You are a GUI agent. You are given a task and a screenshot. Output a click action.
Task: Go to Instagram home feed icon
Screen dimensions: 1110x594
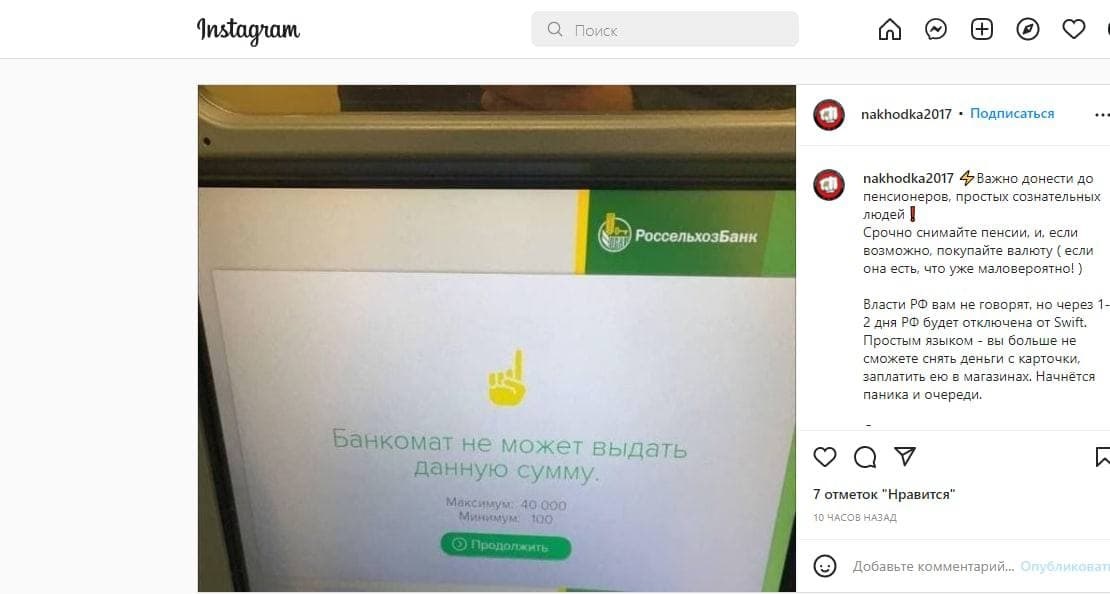coord(889,30)
